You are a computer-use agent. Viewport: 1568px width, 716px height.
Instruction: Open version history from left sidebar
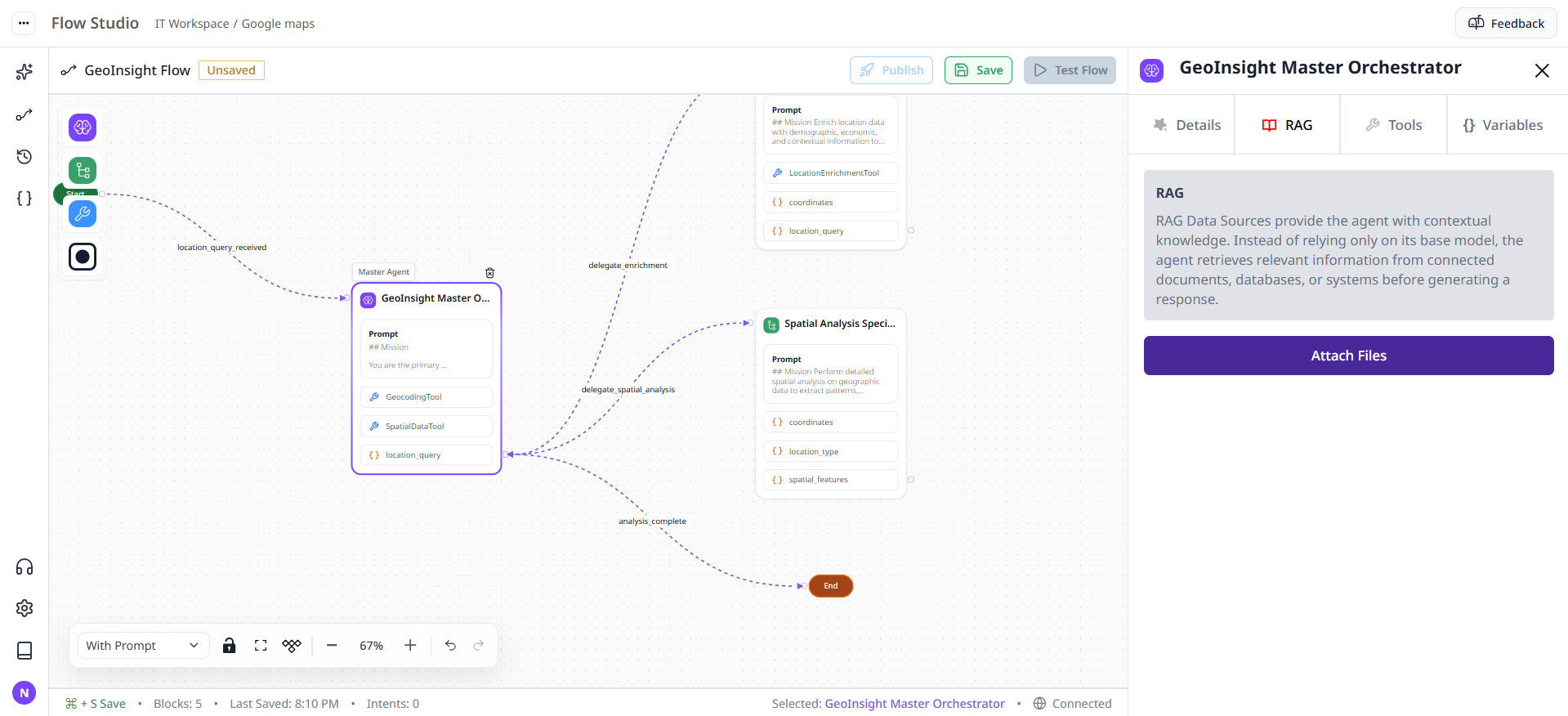[x=25, y=156]
